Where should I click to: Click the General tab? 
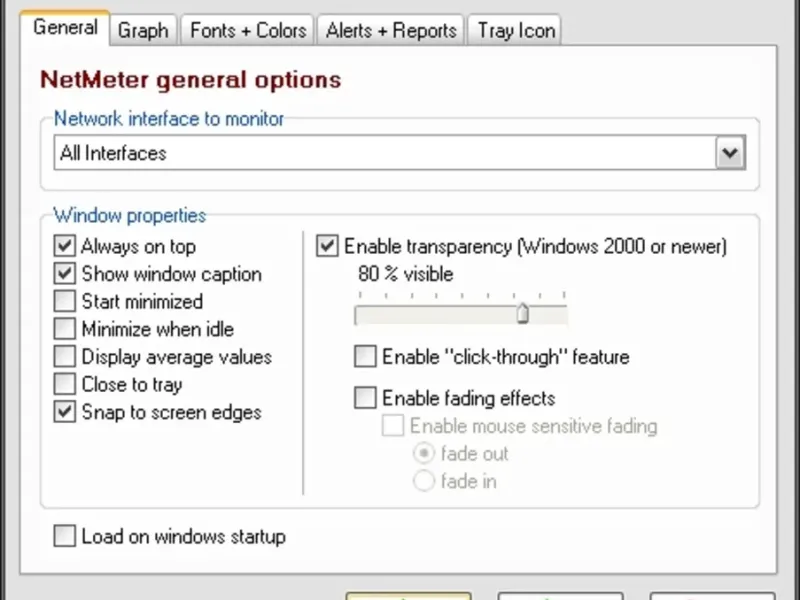[x=65, y=27]
